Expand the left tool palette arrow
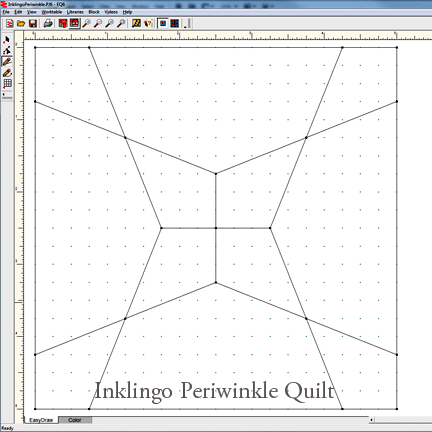 pyautogui.click(x=3, y=95)
